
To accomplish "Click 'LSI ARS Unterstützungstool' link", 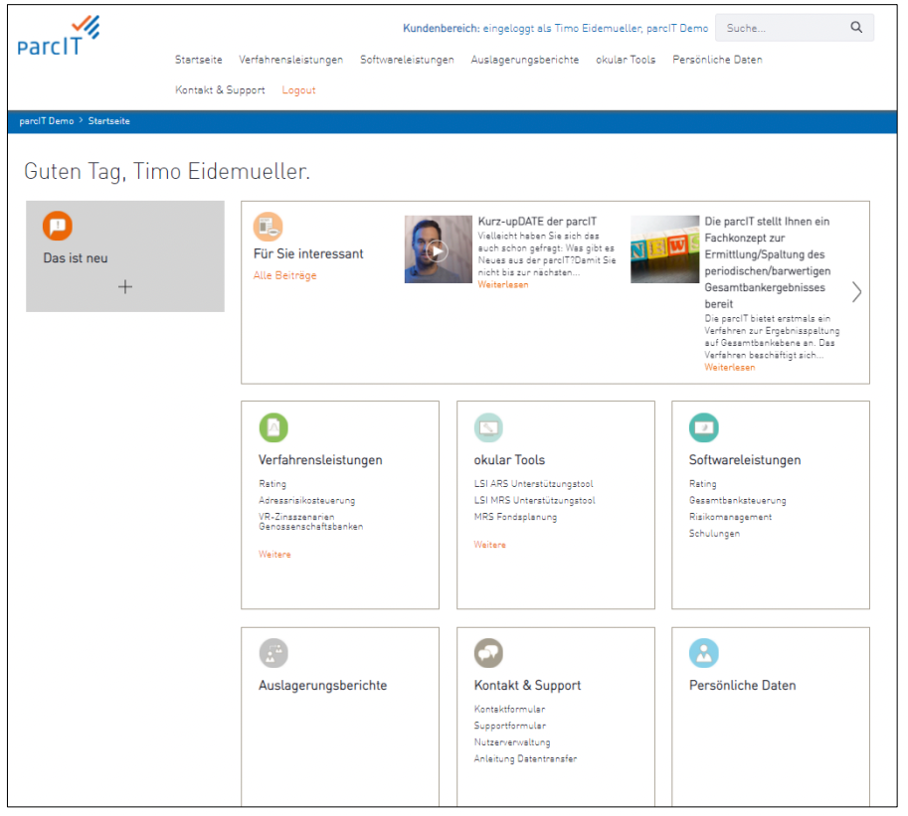I will coord(533,484).
